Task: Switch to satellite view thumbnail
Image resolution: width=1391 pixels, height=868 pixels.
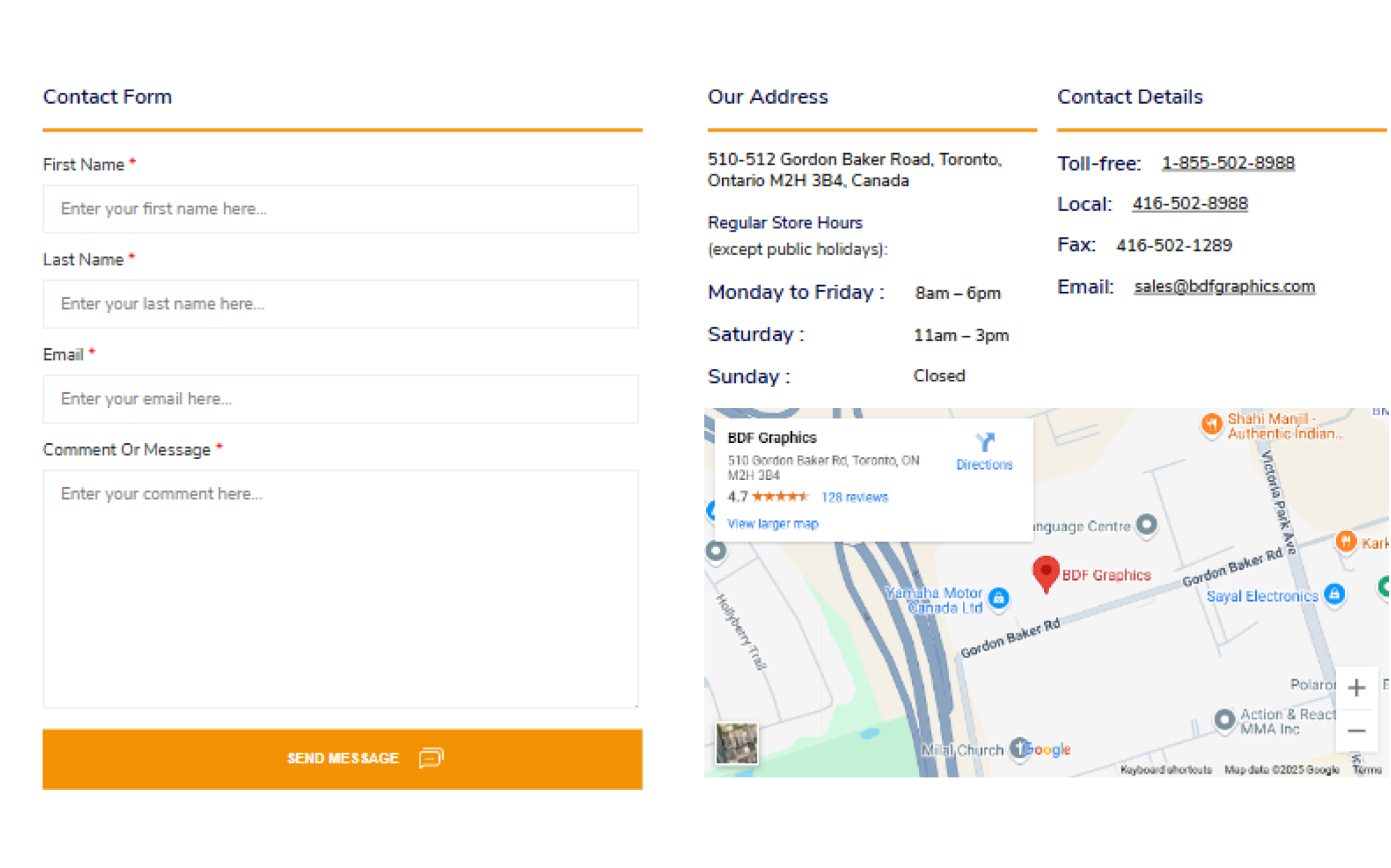Action: point(738,745)
